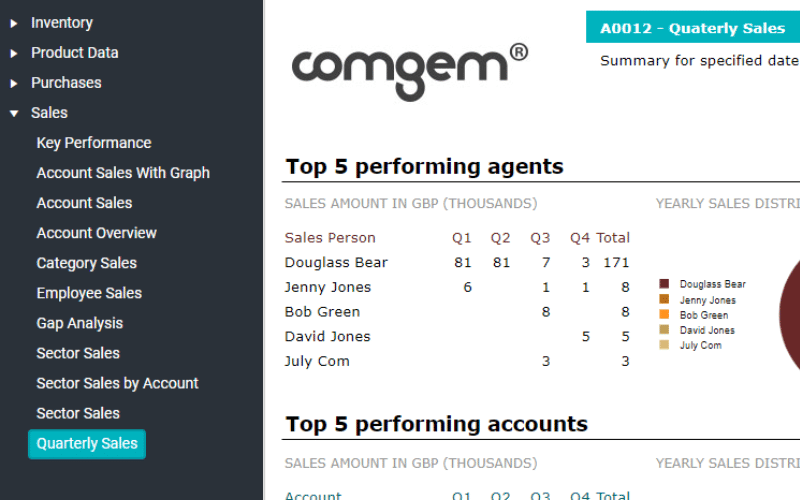The width and height of the screenshot is (800, 500).
Task: Click the dark red pie chart slice
Action: [791, 316]
